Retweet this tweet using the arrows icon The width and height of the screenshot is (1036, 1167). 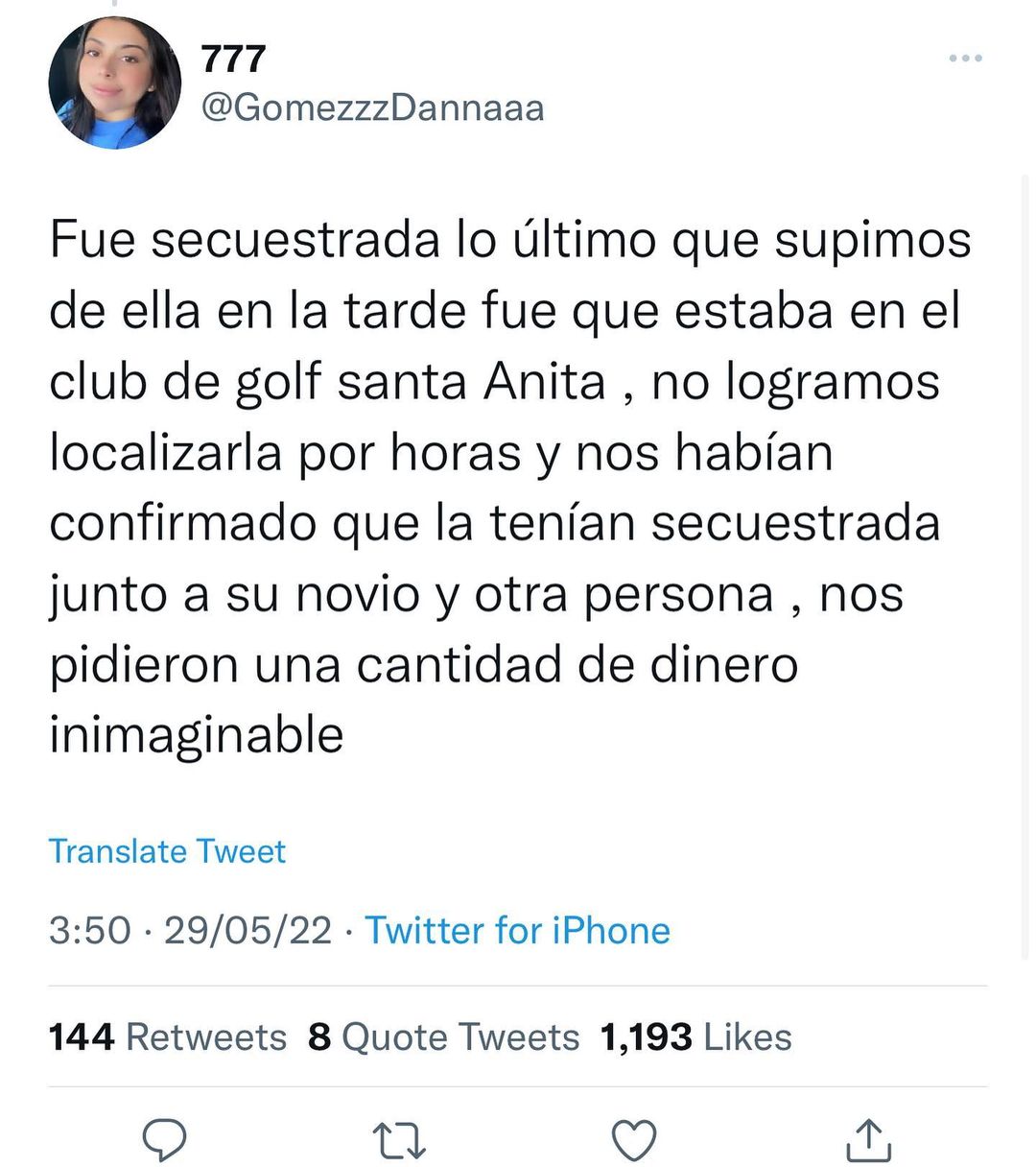(x=398, y=1140)
